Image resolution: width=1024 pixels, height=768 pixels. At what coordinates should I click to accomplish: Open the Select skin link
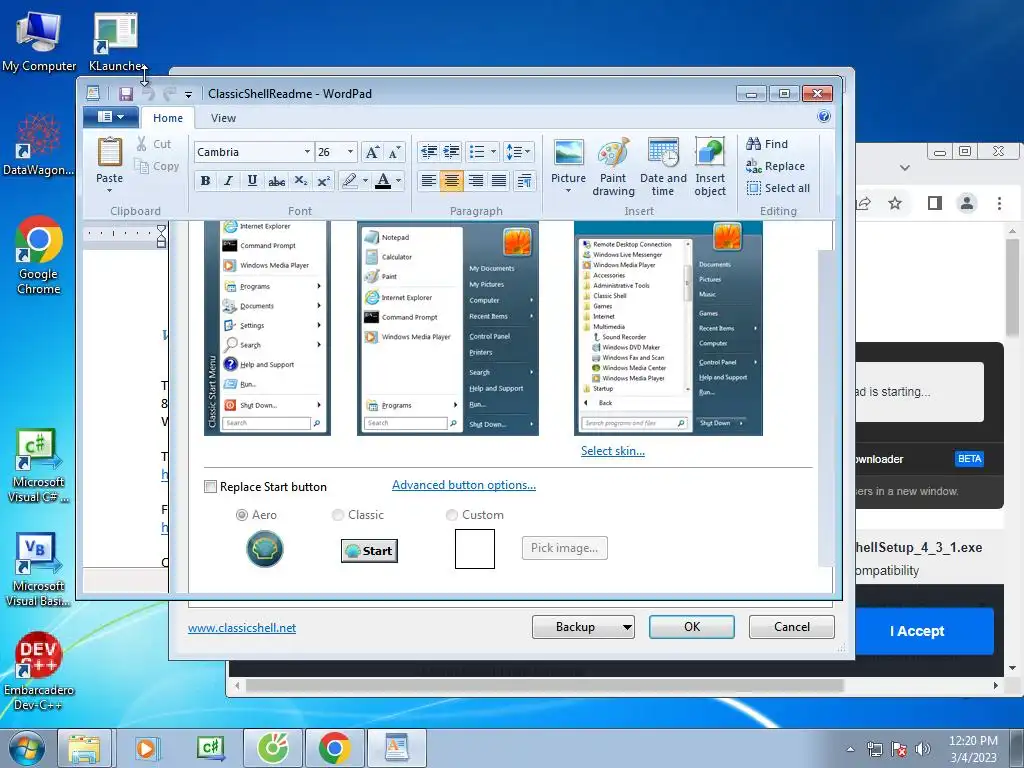click(x=613, y=451)
